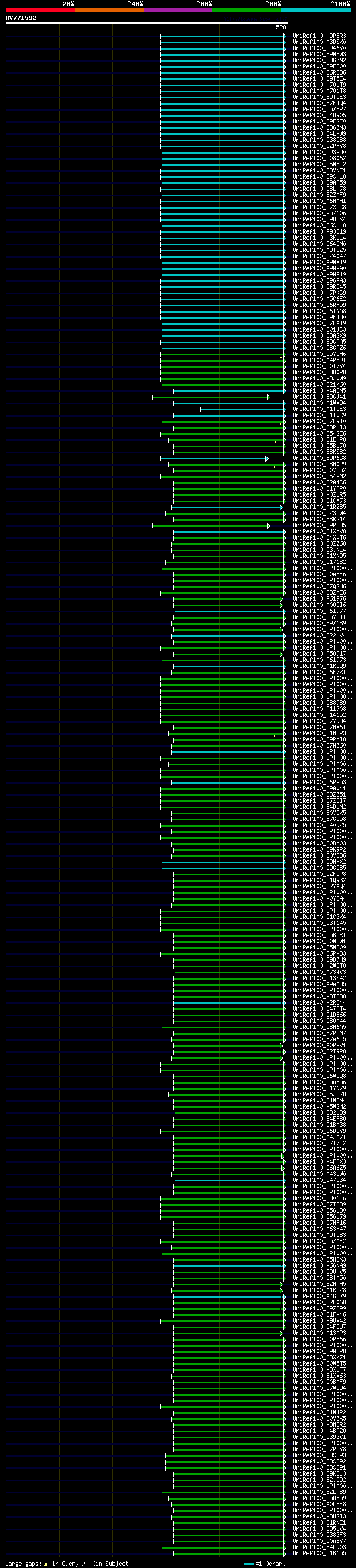Click hit label UniRef100_Q171B2
This screenshot has width=356, height=1568.
(319, 562)
